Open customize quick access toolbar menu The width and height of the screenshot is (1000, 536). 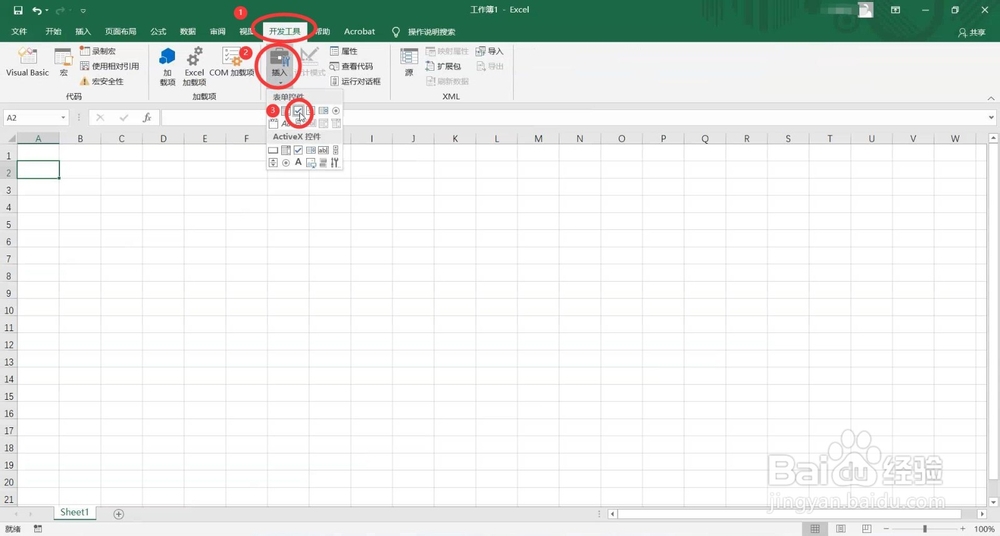point(84,11)
